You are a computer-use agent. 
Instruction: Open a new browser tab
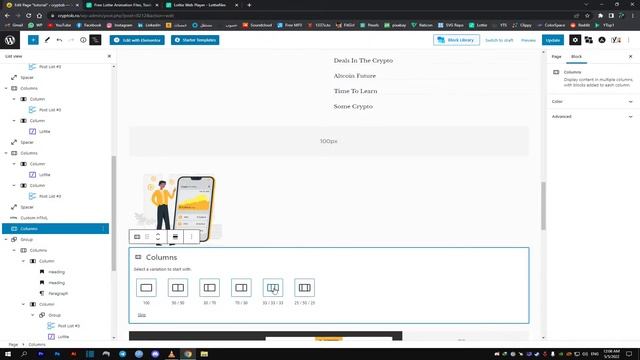[249, 5]
